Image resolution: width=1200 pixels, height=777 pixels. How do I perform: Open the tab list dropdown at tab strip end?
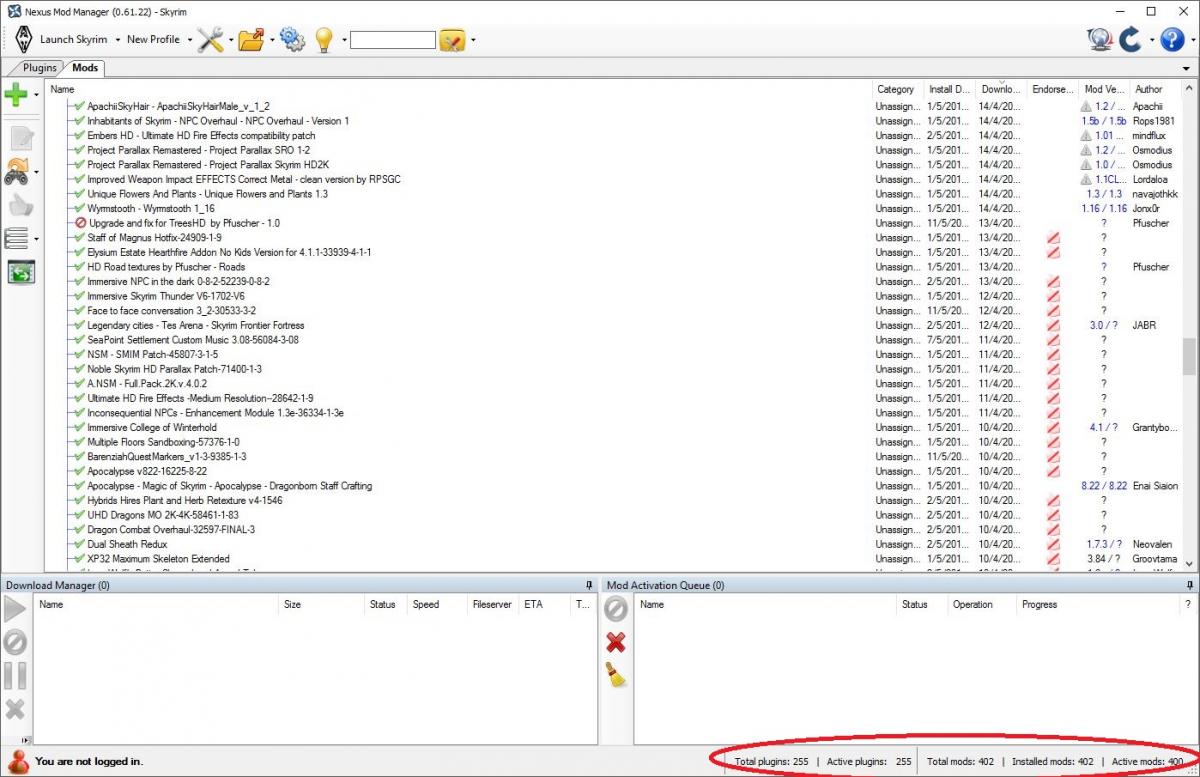pyautogui.click(x=1187, y=68)
